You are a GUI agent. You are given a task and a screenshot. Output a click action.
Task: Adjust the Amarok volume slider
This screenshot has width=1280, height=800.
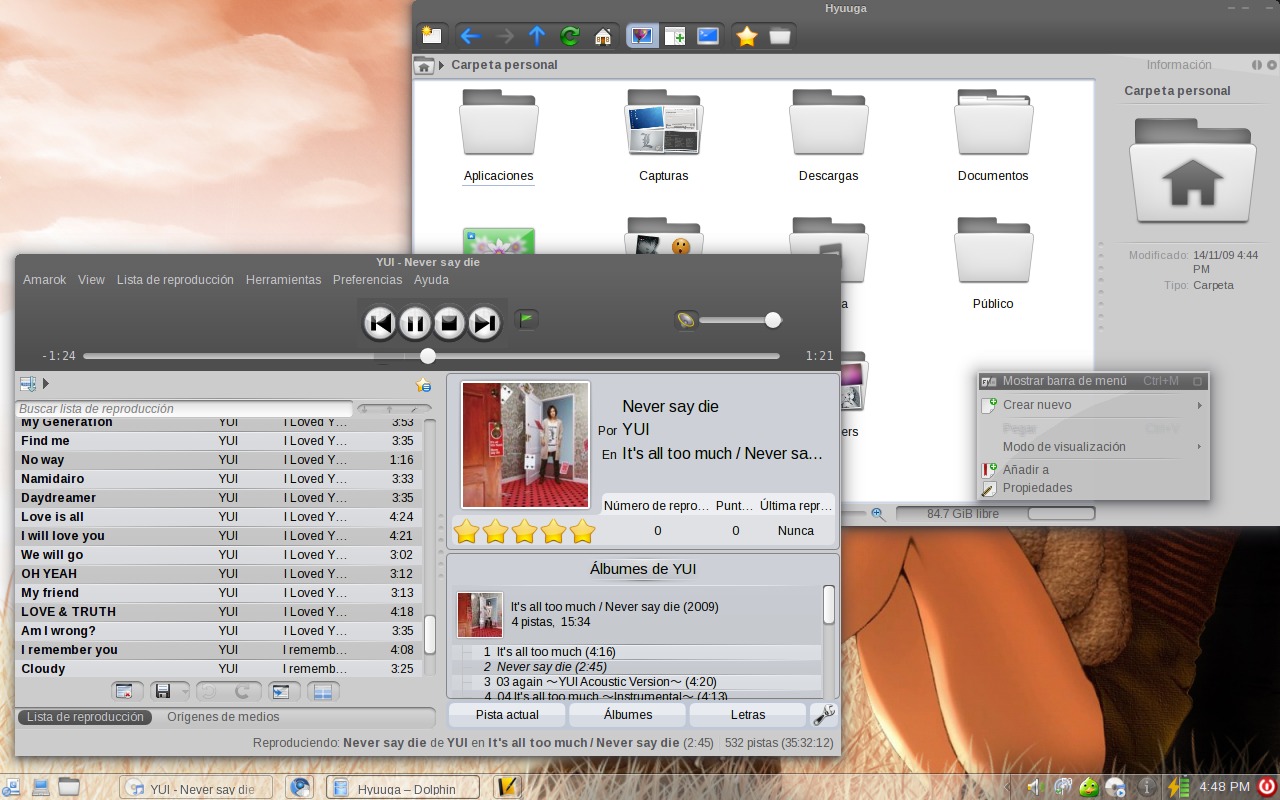[740, 320]
